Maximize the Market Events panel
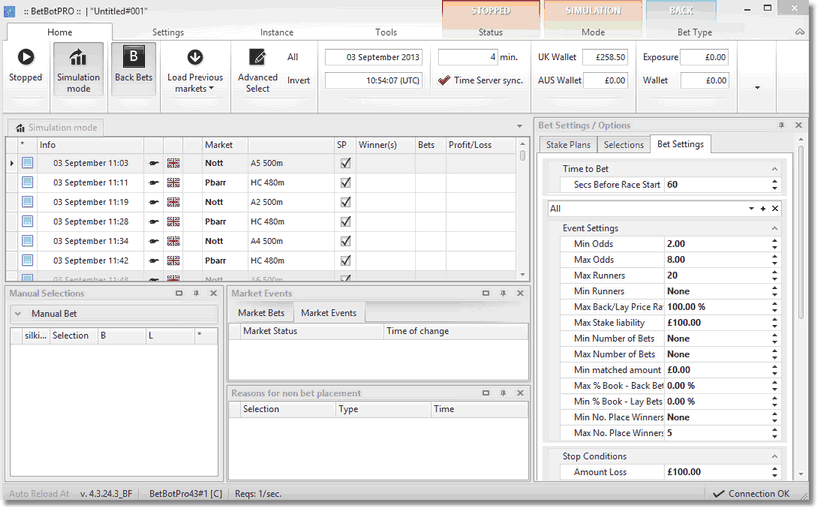818x509 pixels. [486, 293]
